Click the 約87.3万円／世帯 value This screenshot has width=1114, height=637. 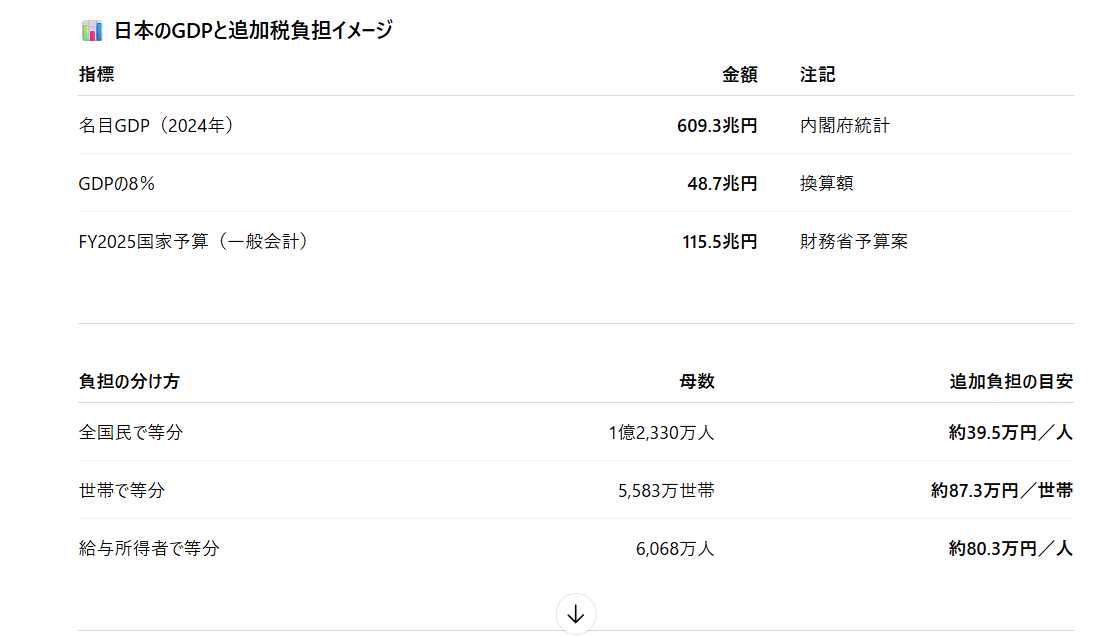click(1002, 491)
